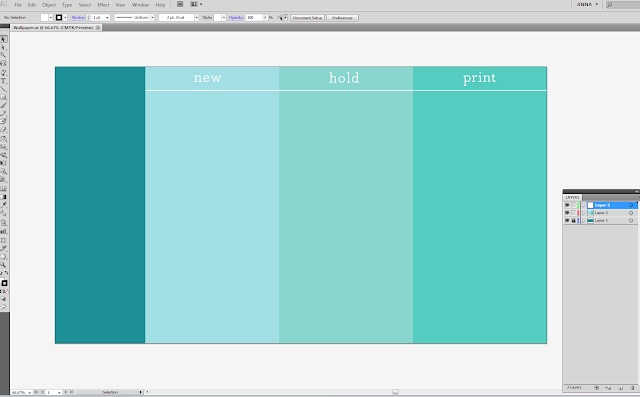Select the Line Segment tool

coord(3,89)
